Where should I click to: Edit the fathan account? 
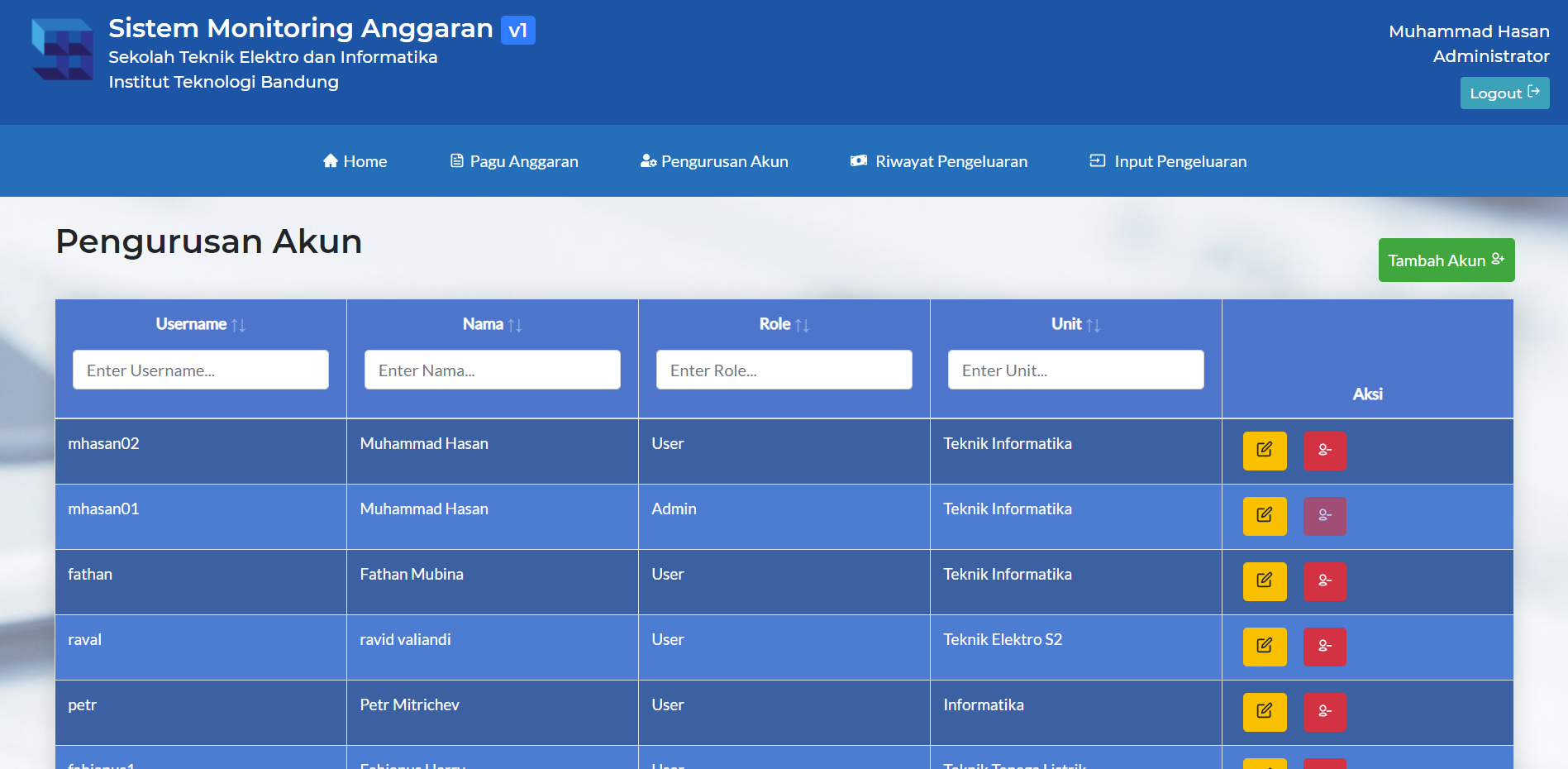(x=1265, y=581)
